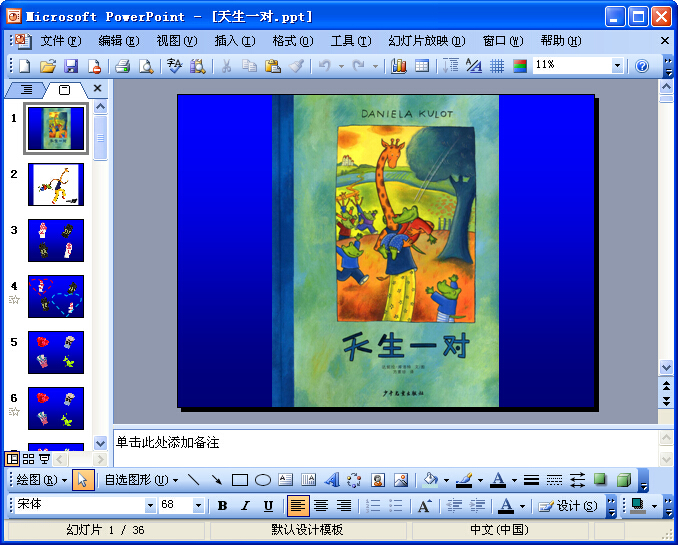Insert a chart using the chart icon
The height and width of the screenshot is (545, 678).
398,66
